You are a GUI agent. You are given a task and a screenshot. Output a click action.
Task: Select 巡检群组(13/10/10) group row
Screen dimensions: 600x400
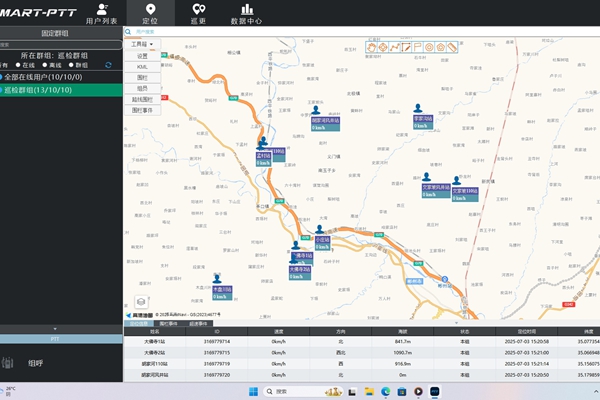[45, 89]
